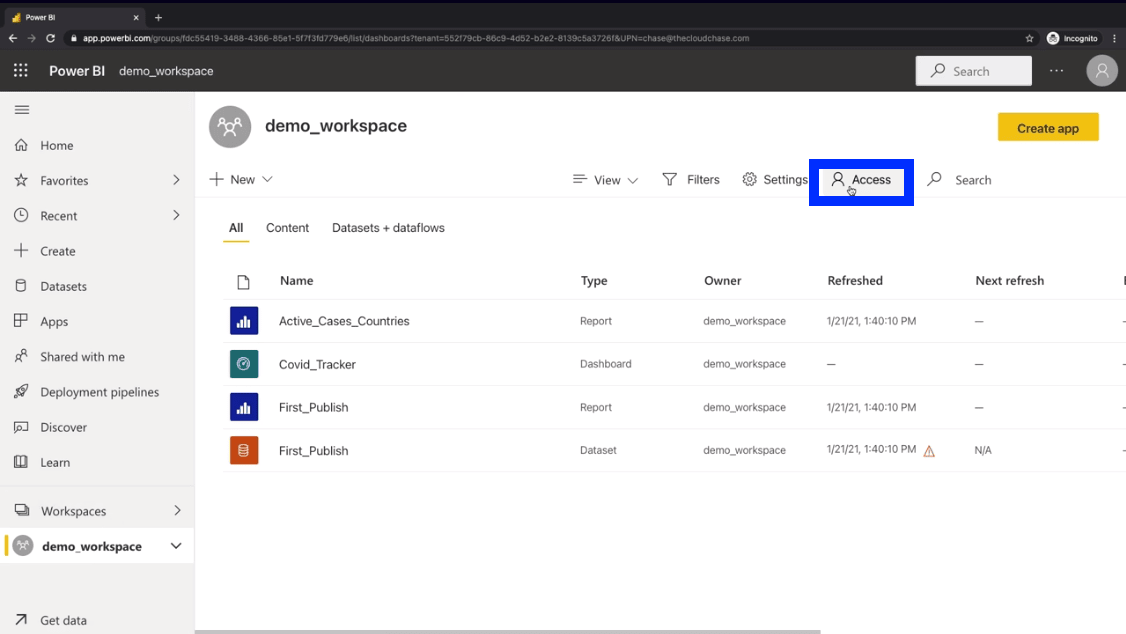Sort by the Type column header
Image resolution: width=1126 pixels, height=634 pixels.
[594, 281]
